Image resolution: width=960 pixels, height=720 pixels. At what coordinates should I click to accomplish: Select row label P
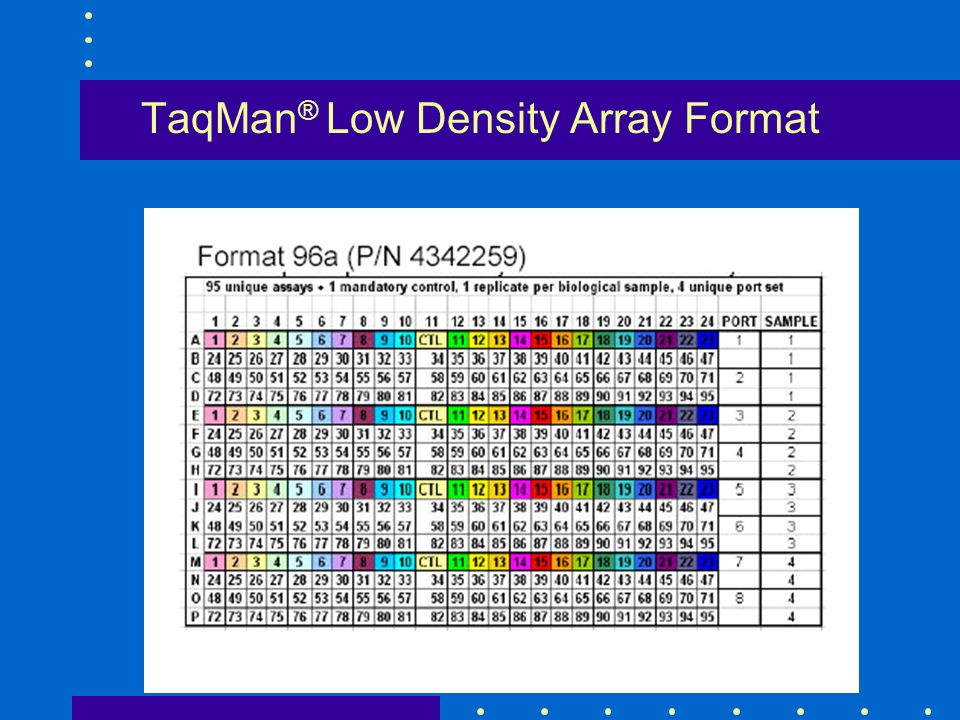click(x=195, y=617)
